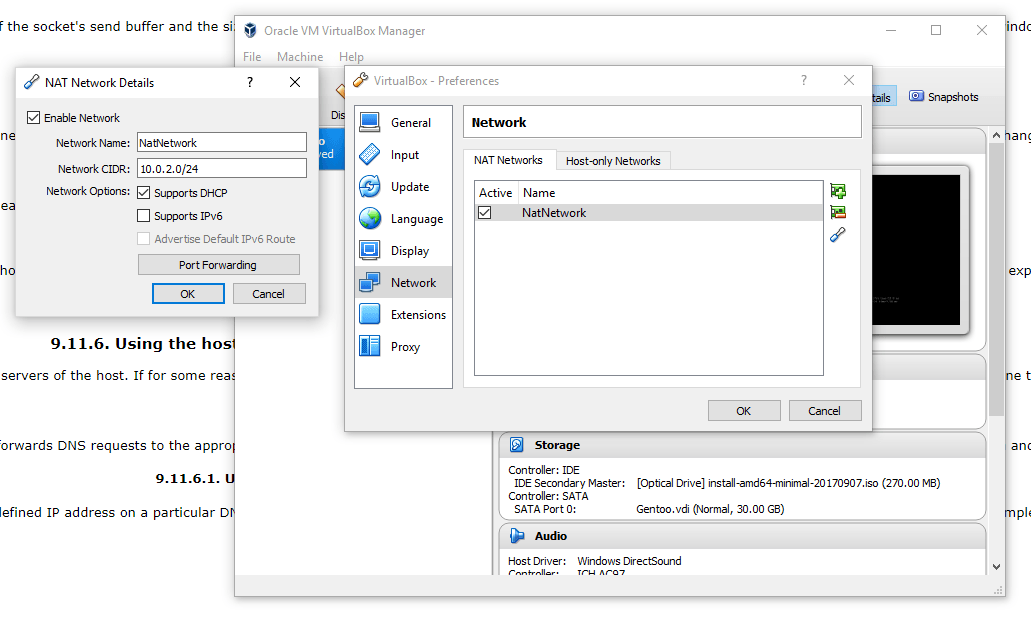Viewport: 1031px width, 622px height.
Task: Click the Port Forwarding button
Action: pyautogui.click(x=218, y=265)
